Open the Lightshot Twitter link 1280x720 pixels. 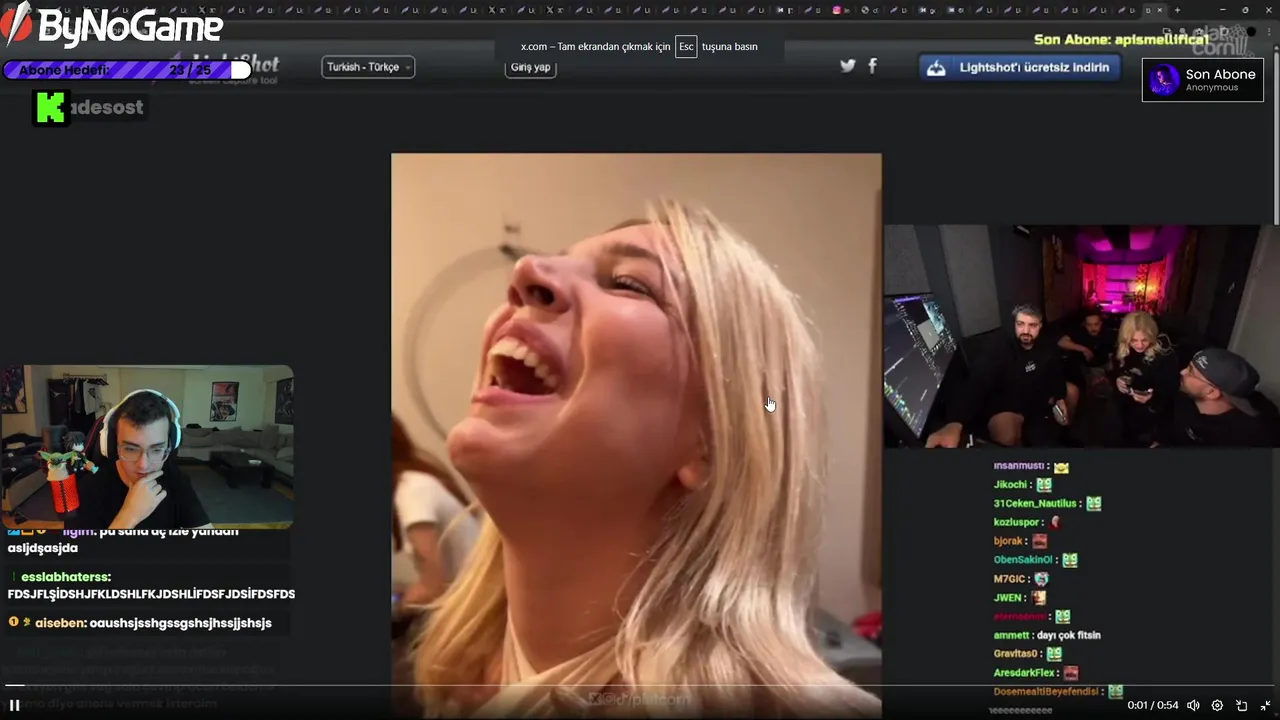848,66
